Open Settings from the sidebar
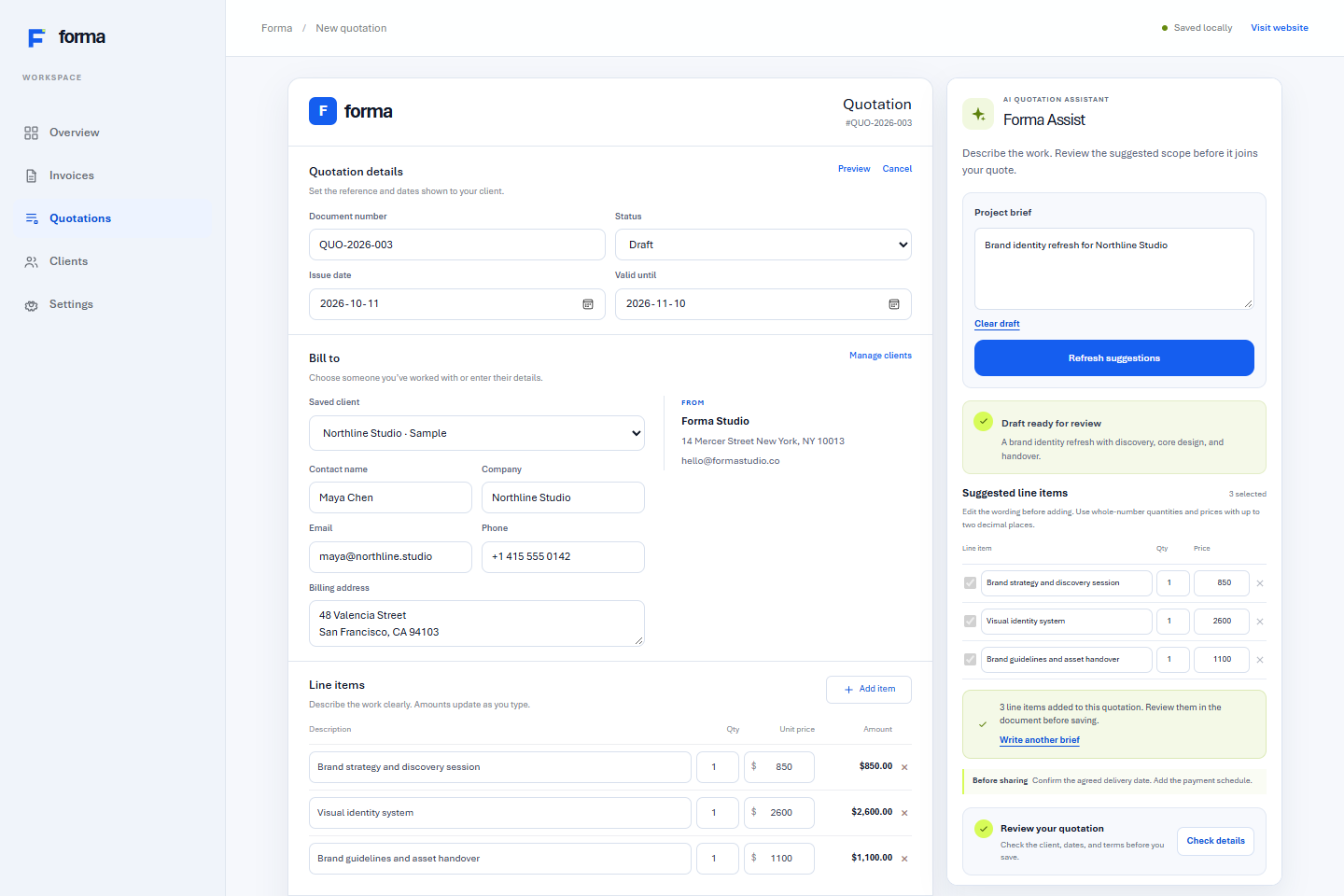The image size is (1344, 896). (x=113, y=304)
